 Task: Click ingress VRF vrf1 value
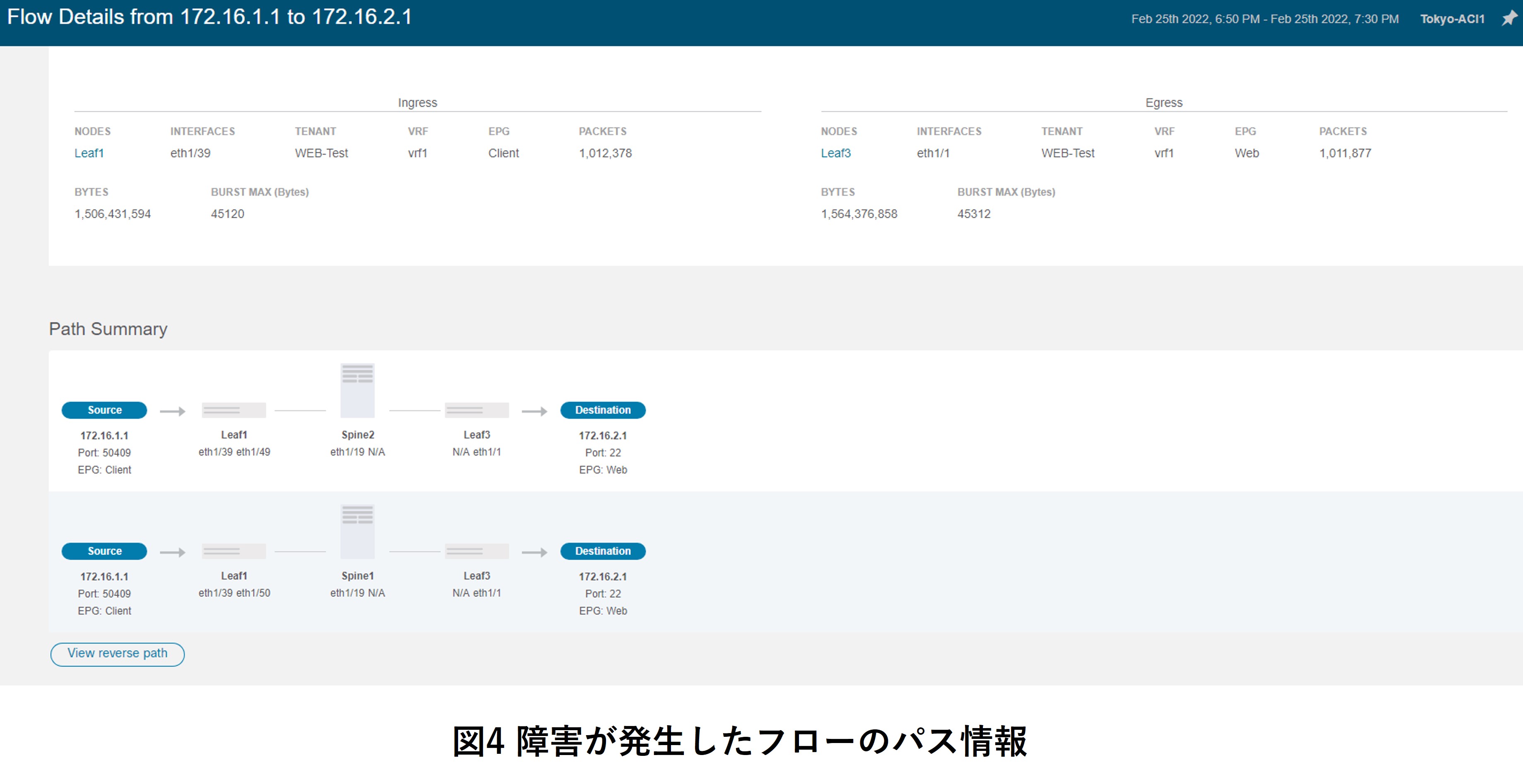(x=418, y=153)
